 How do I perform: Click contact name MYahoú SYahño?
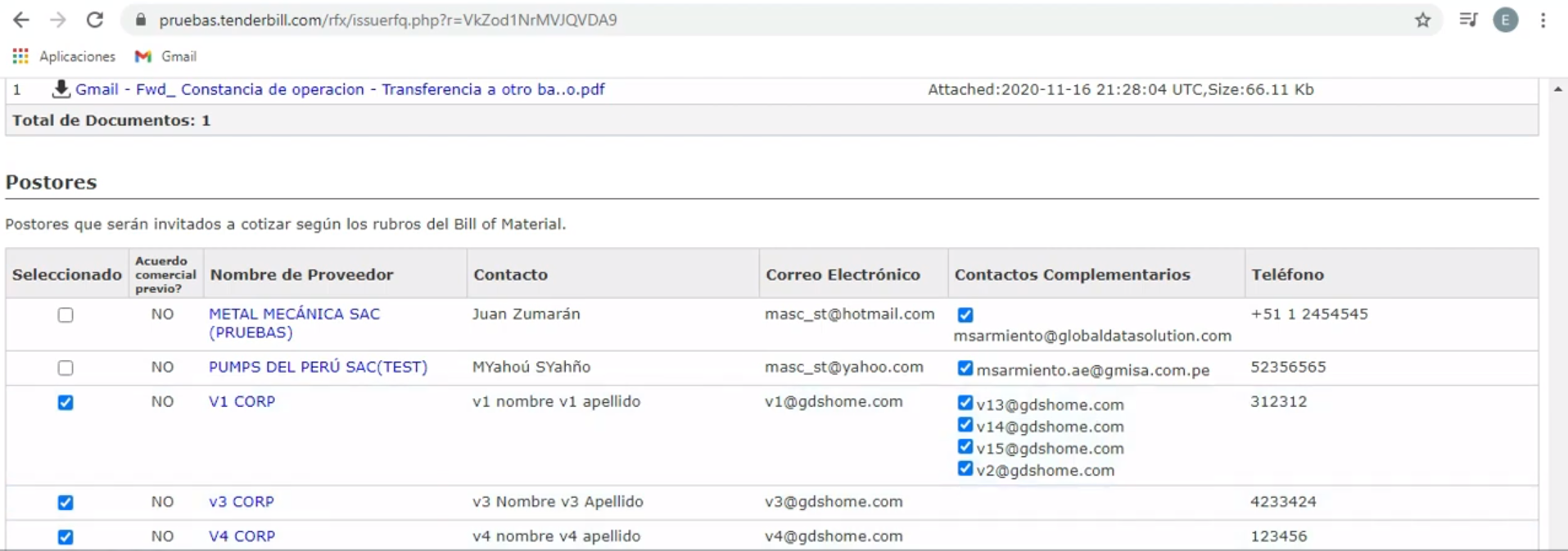point(531,367)
